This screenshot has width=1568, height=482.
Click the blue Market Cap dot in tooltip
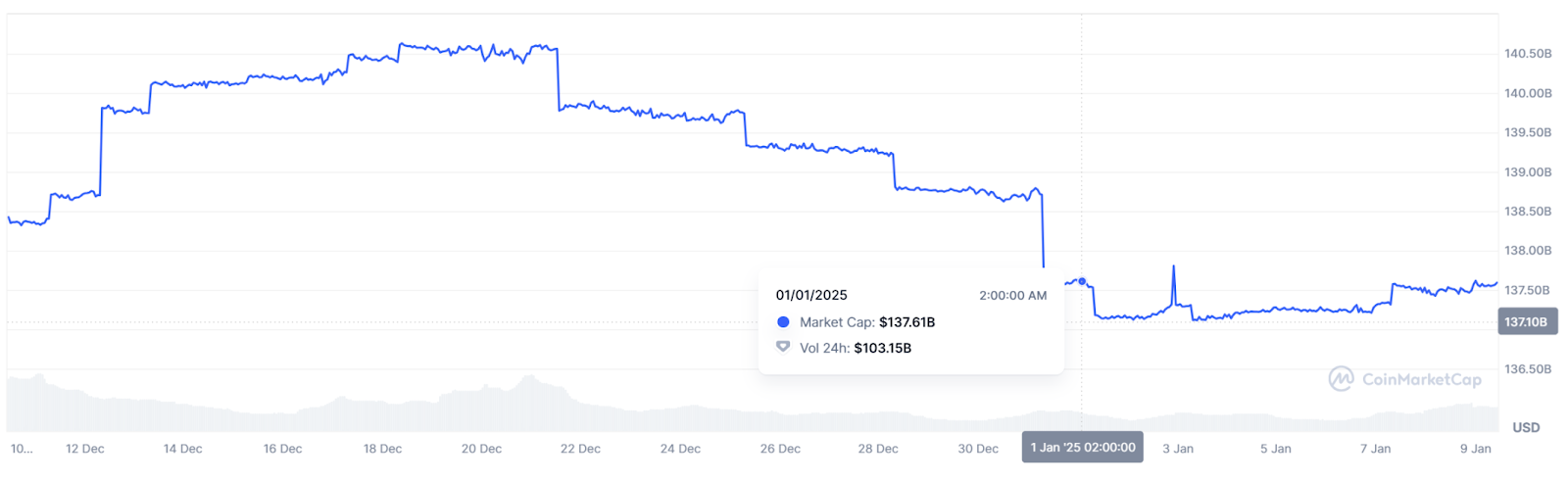(x=783, y=322)
